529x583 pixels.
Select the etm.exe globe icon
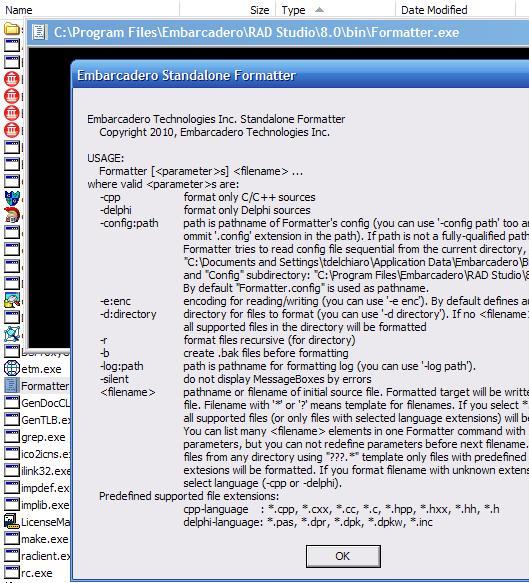(12, 368)
